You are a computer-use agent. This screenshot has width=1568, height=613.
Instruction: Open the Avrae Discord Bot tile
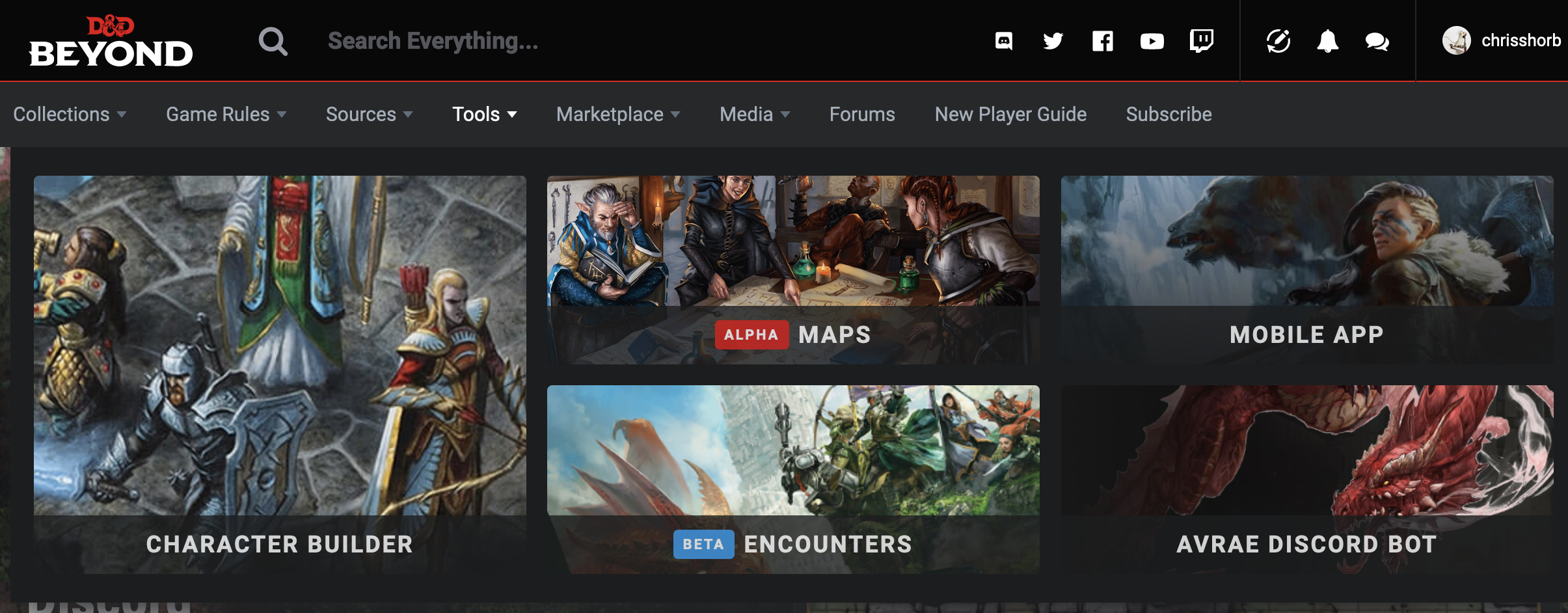tap(1307, 480)
